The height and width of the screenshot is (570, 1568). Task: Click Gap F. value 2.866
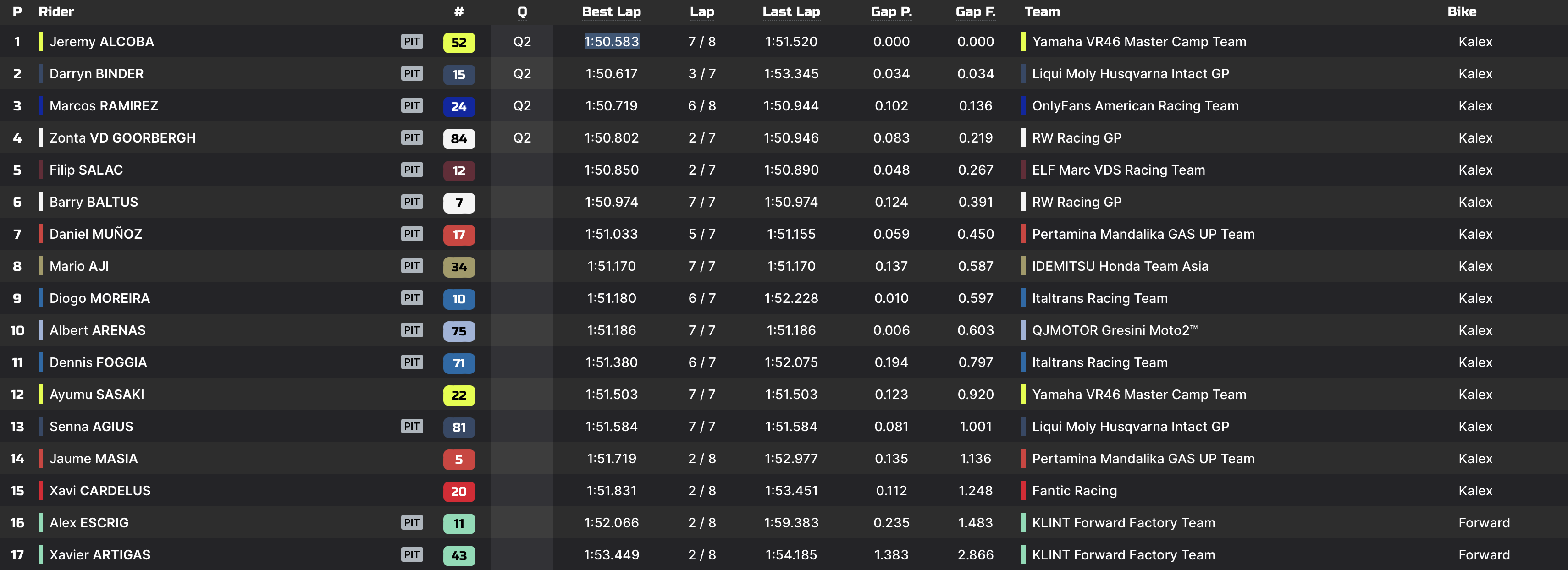coord(975,555)
